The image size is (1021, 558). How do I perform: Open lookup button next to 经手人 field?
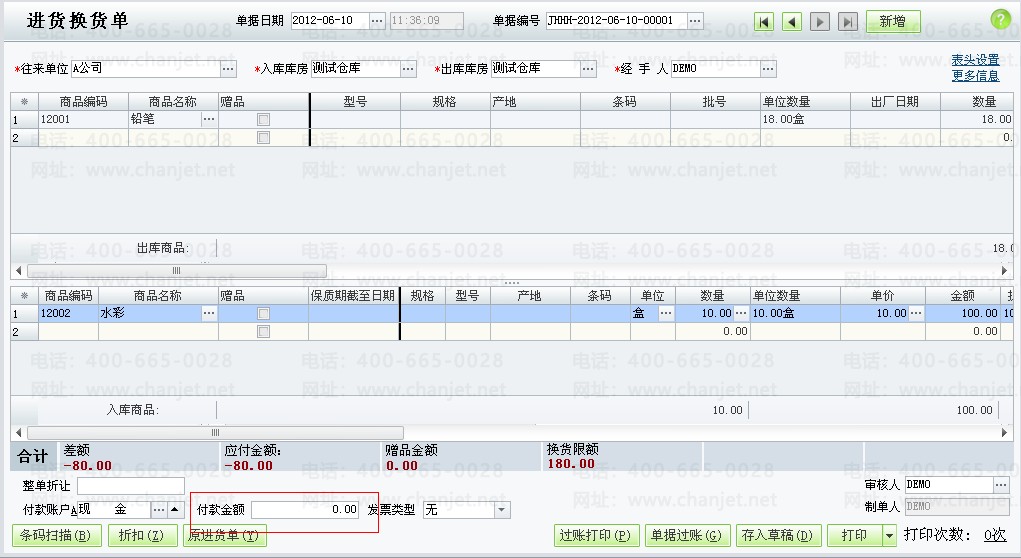coord(768,69)
